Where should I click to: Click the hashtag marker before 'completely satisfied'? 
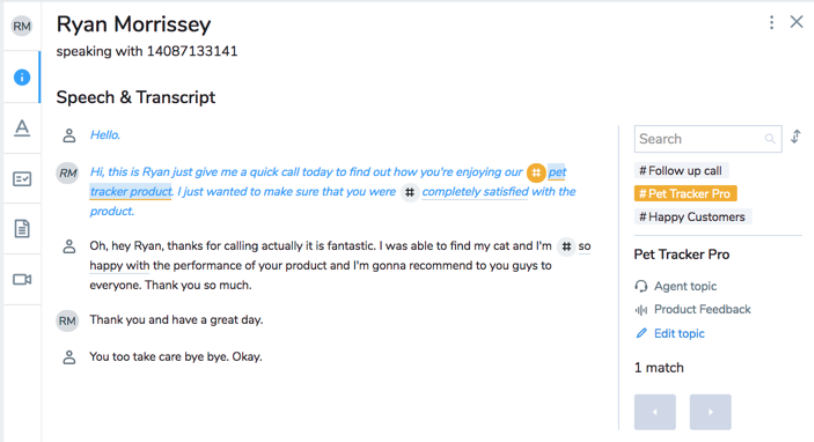tap(410, 192)
